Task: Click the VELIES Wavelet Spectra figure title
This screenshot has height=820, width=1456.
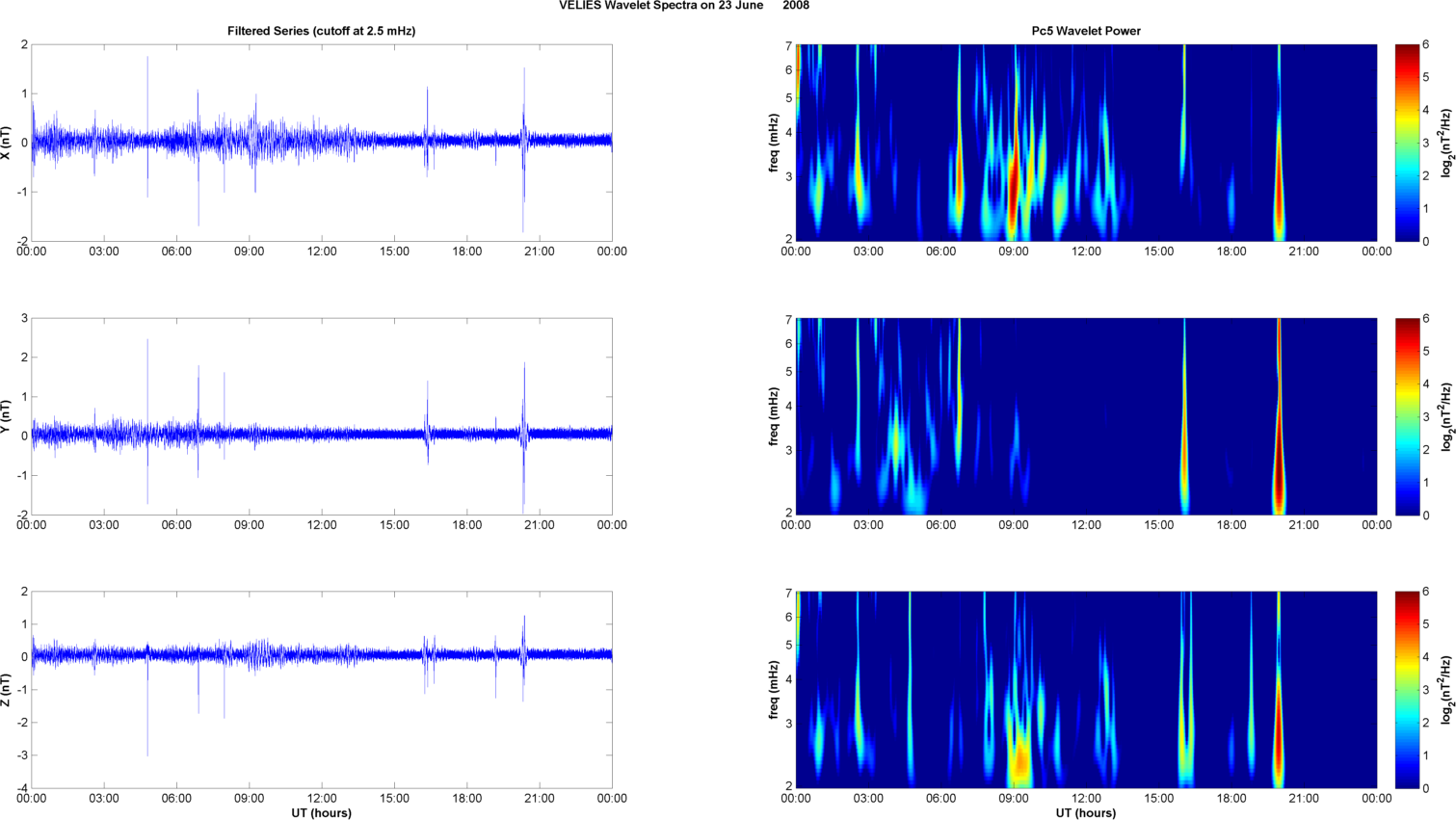Action: coord(684,6)
